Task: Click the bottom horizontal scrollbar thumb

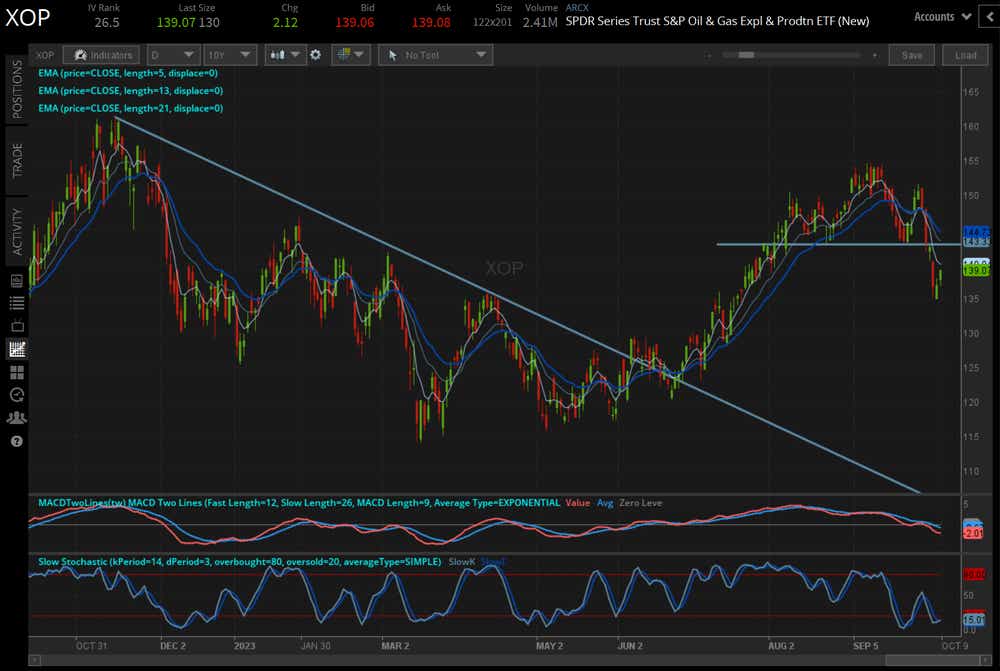Action: [931, 661]
